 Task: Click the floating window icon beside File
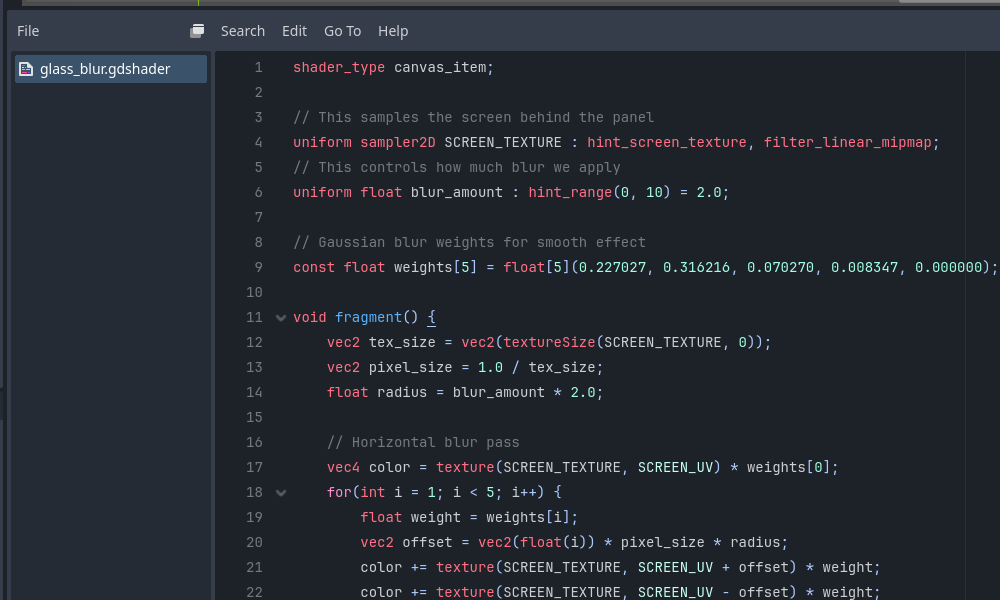tap(197, 31)
